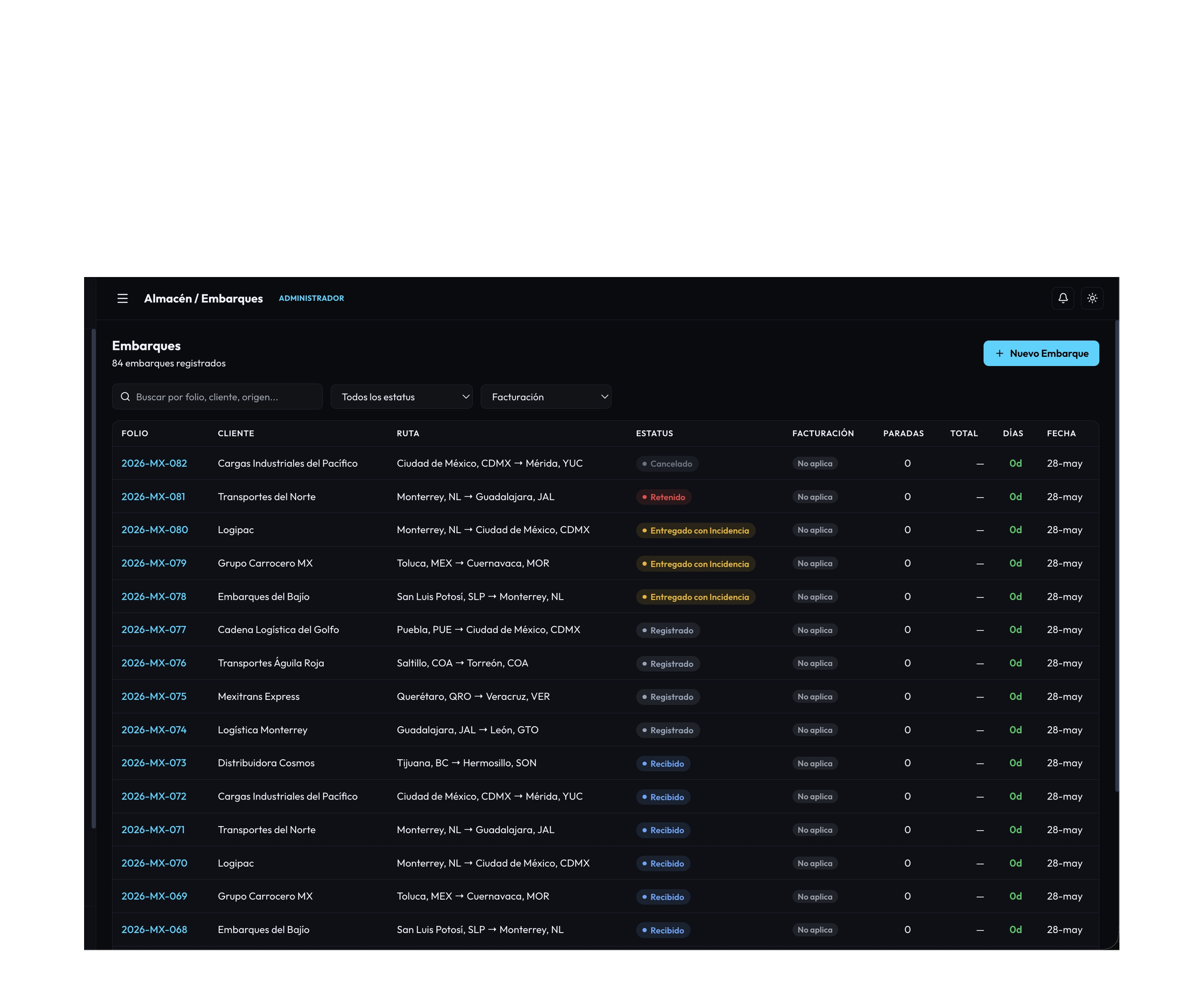Click the RUTA column header
This screenshot has height=990, width=1204.
[x=408, y=434]
